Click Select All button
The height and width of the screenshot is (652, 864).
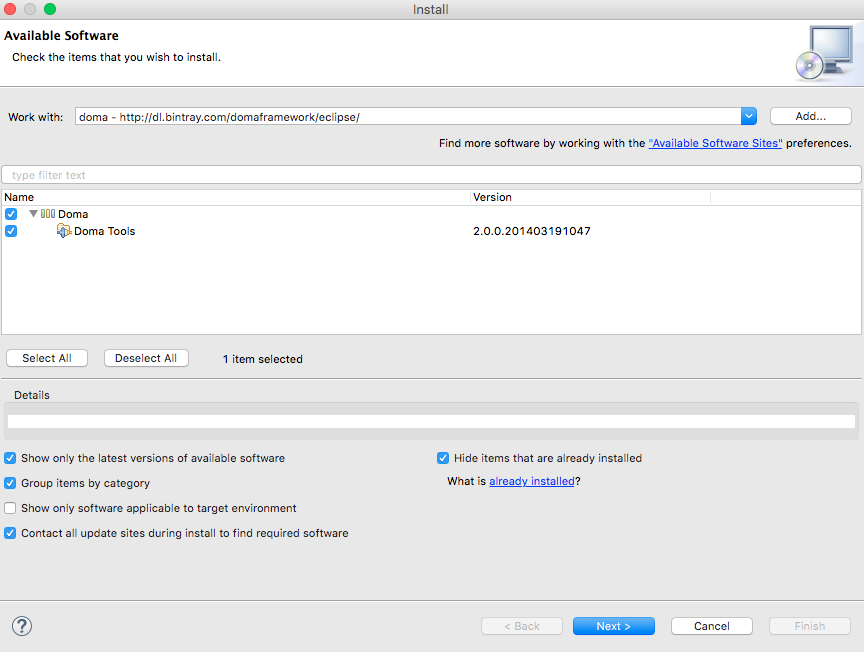pyautogui.click(x=47, y=358)
